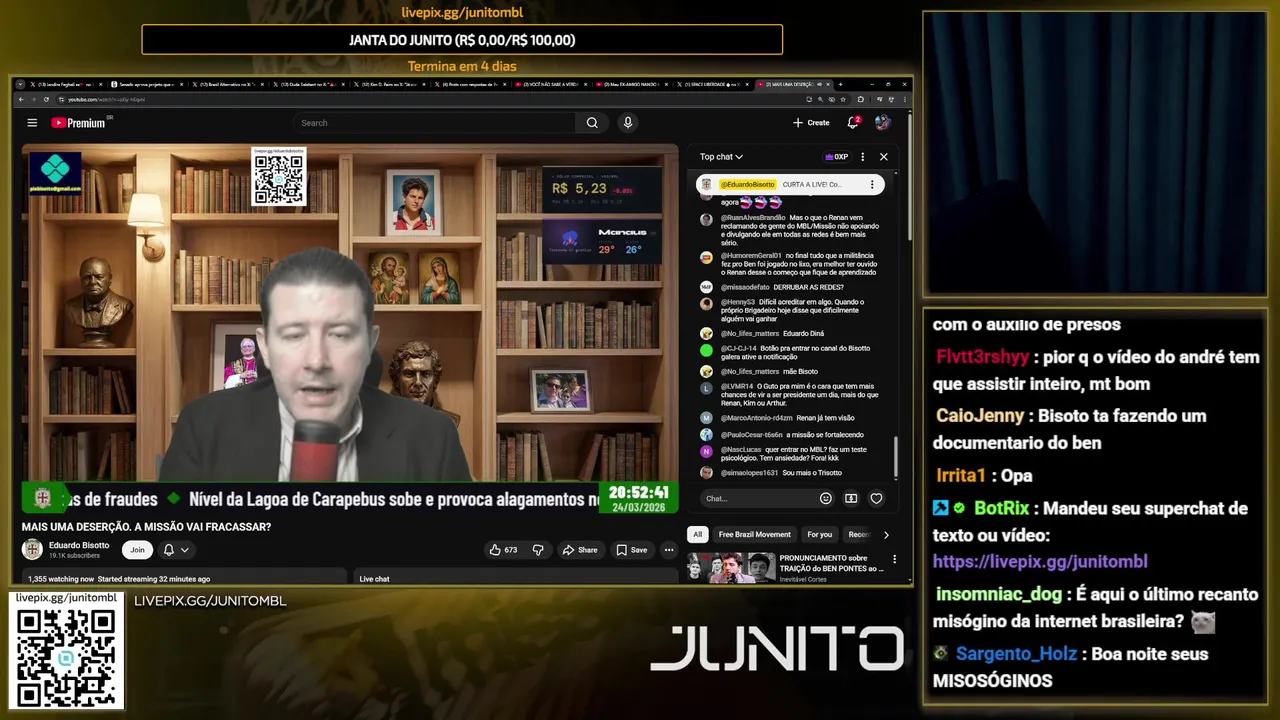Viewport: 1280px width, 720px height.
Task: Dislike the video
Action: coord(538,550)
